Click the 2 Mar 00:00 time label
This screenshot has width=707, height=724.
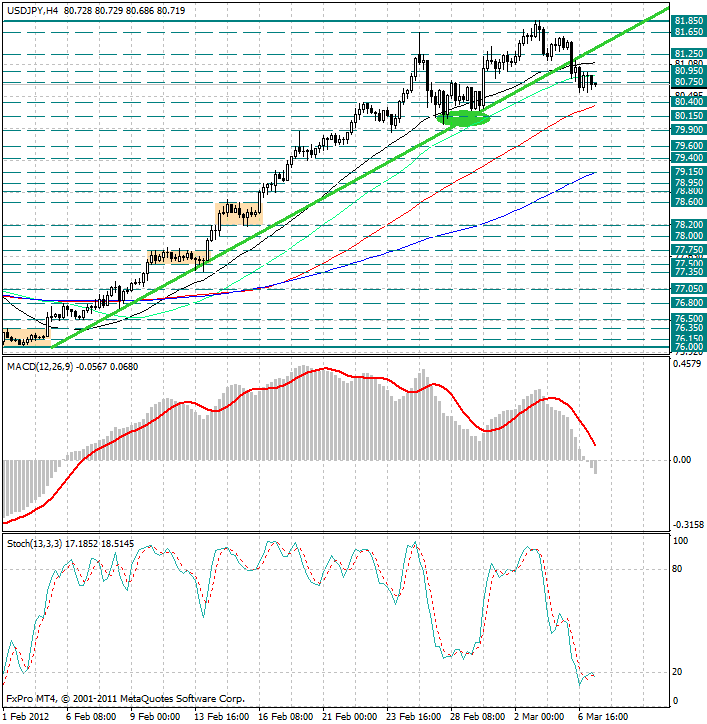coord(540,717)
